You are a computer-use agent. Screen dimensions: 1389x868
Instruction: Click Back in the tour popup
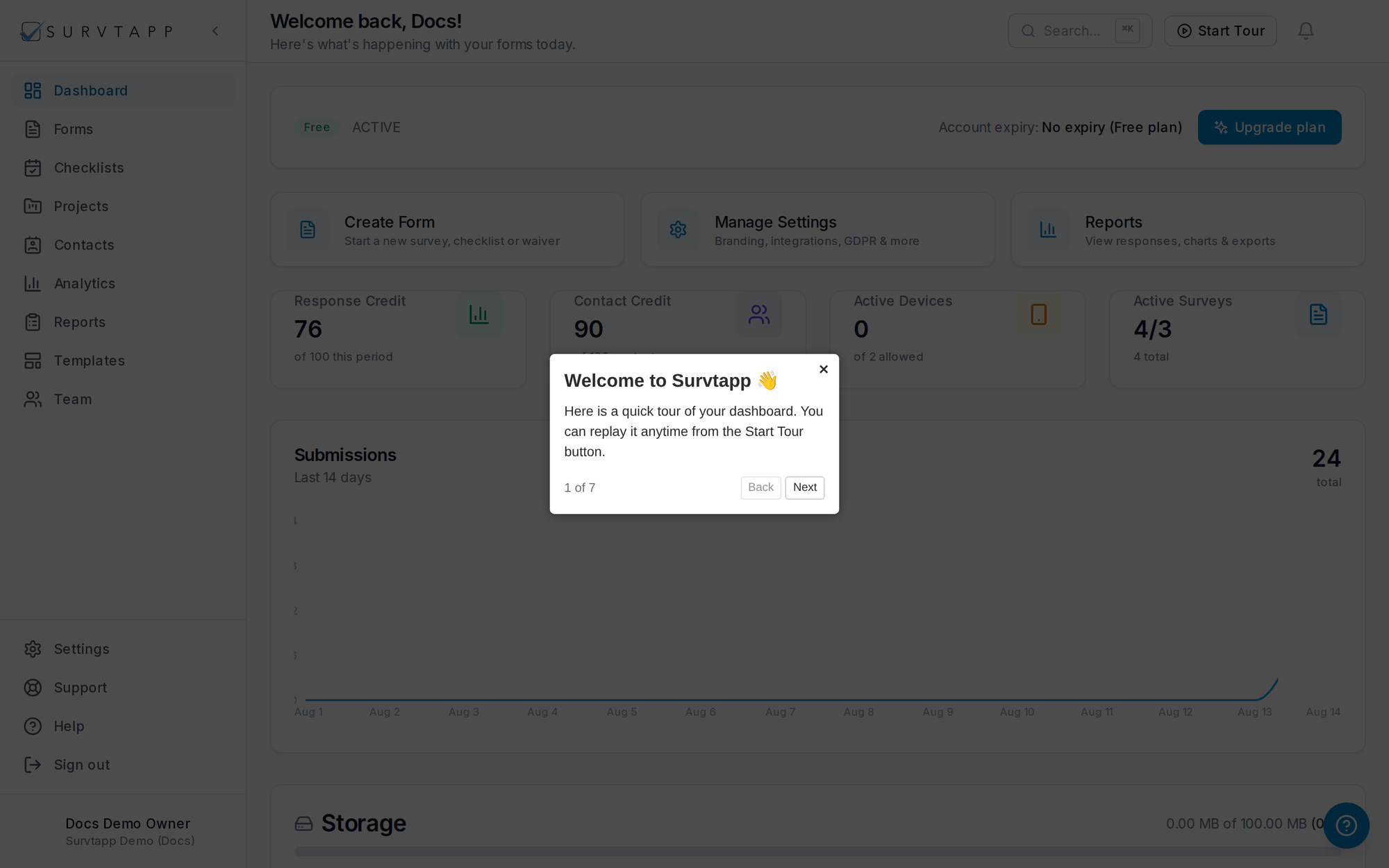point(760,487)
